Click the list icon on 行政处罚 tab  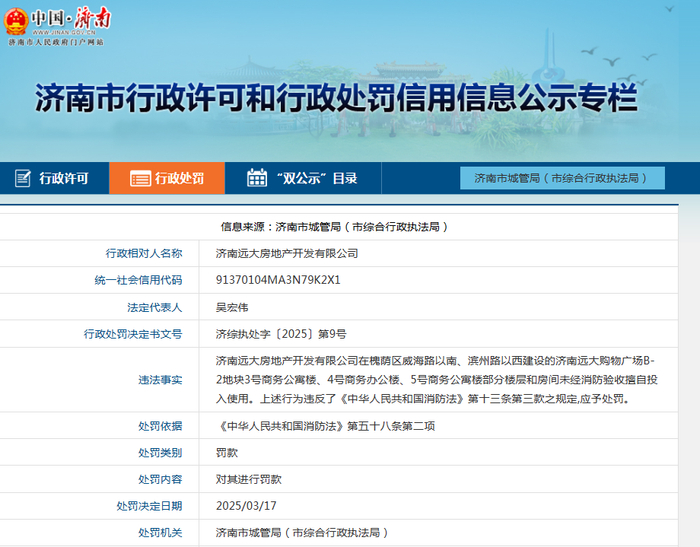point(140,179)
